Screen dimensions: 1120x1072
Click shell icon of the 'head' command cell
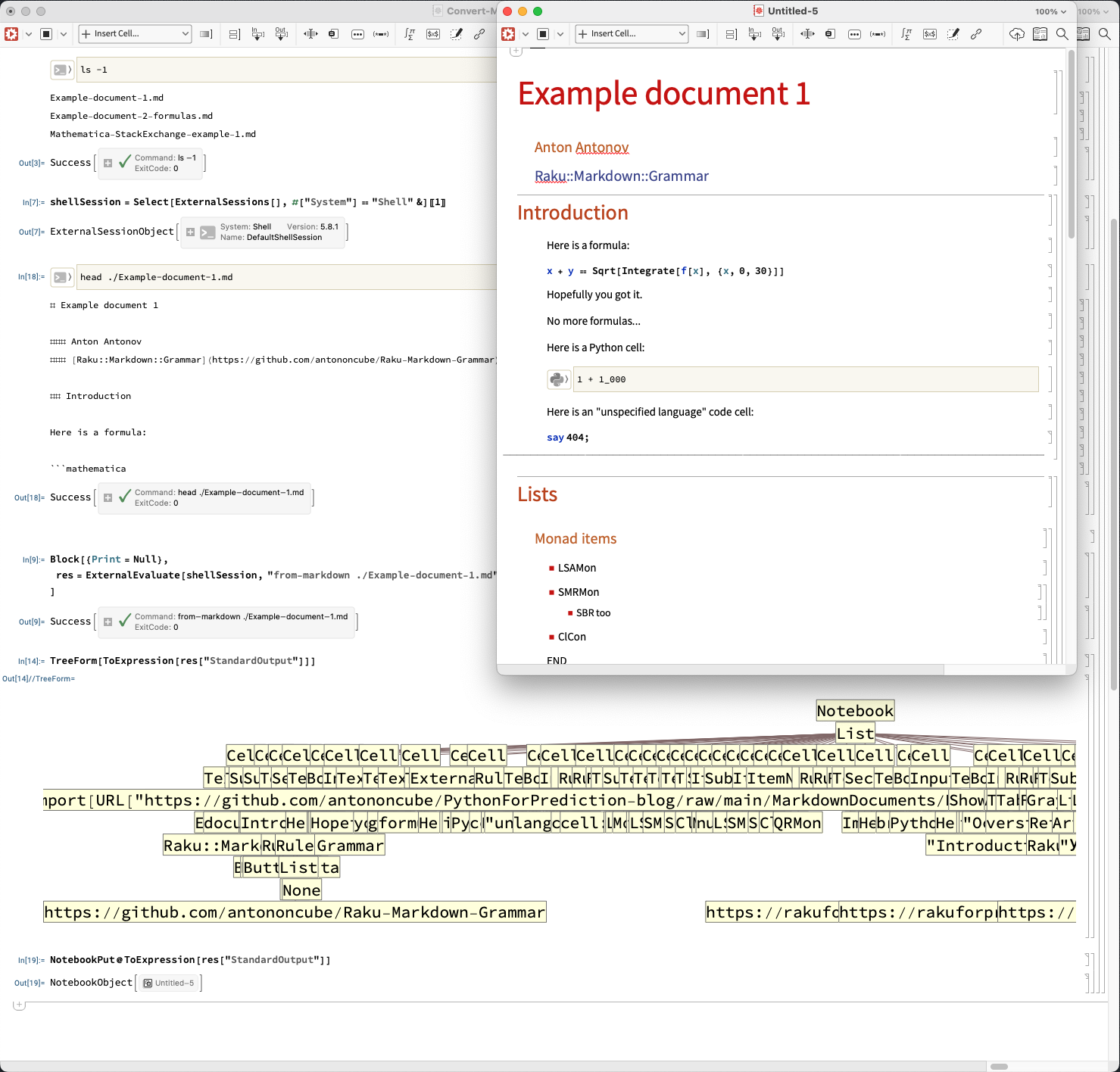point(61,277)
